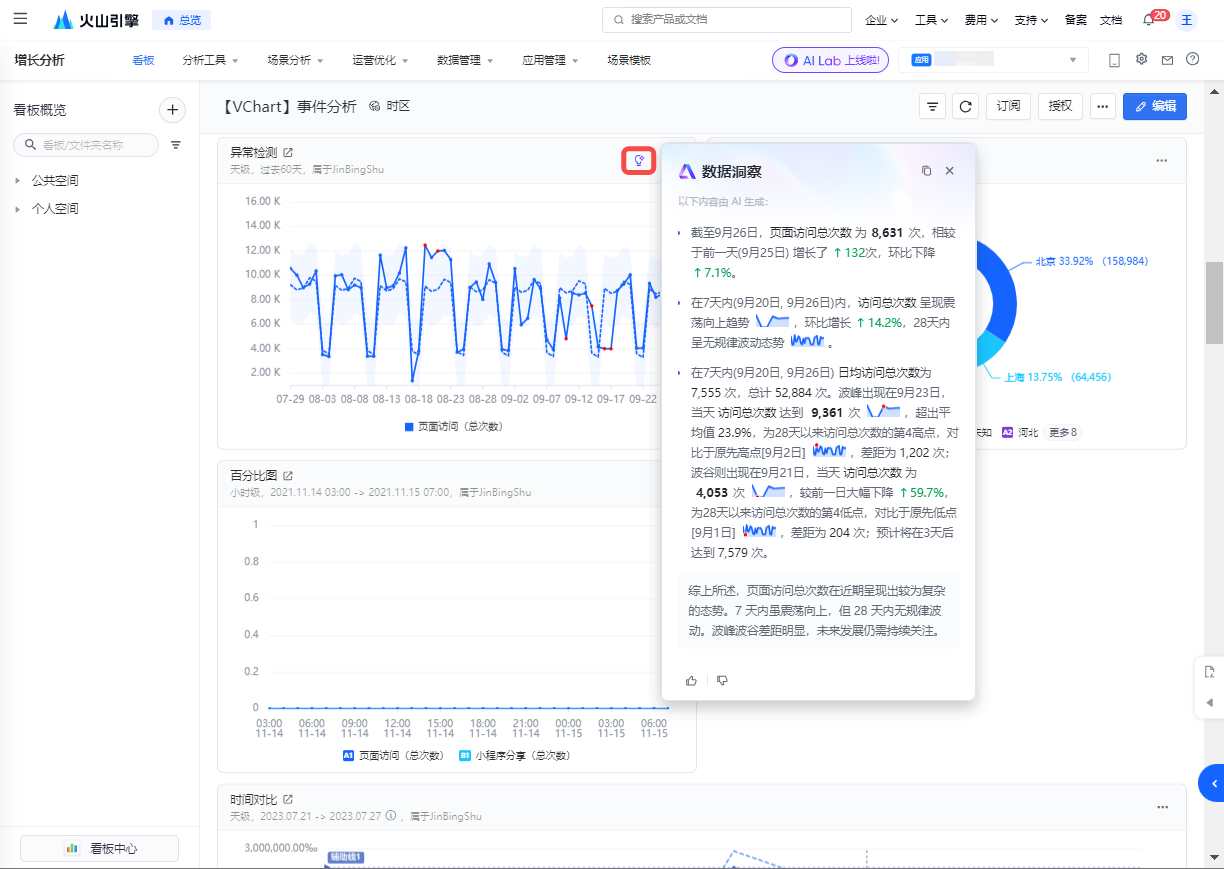Expand the blue side panel arrow
1224x869 pixels.
coord(1212,783)
